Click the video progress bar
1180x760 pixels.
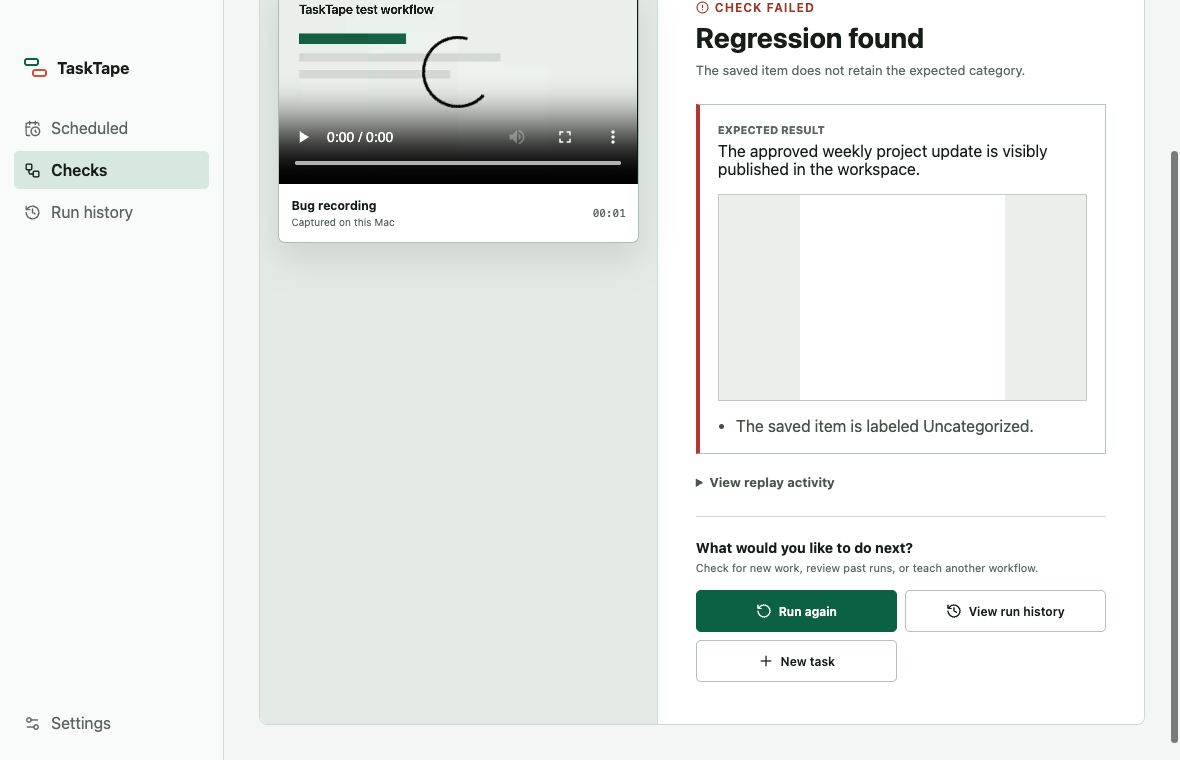coord(458,163)
